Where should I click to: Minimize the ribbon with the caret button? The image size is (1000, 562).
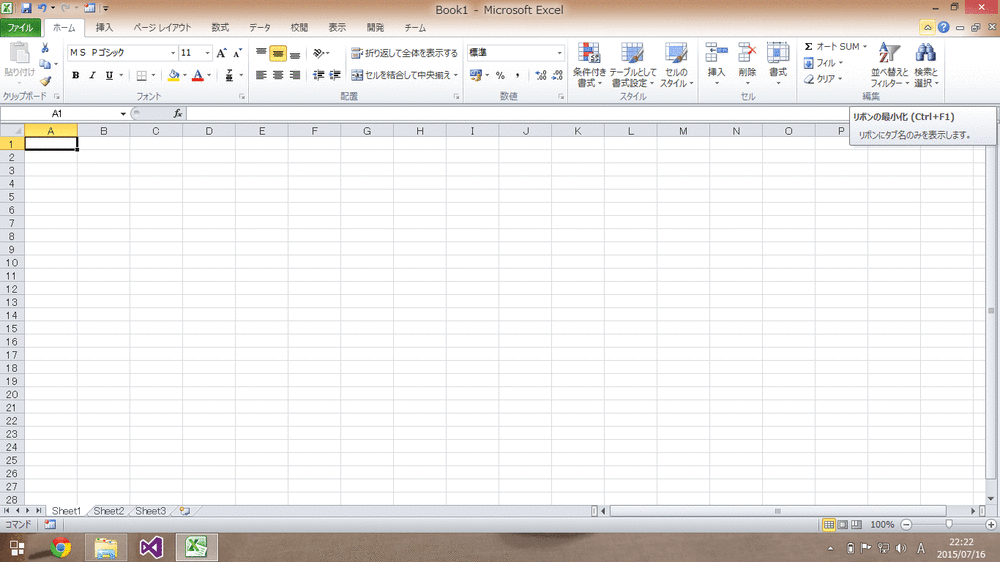[927, 27]
